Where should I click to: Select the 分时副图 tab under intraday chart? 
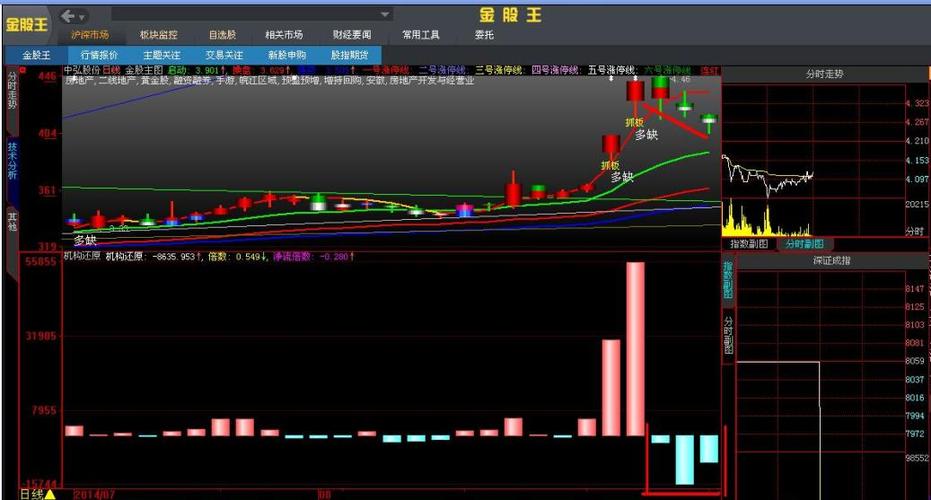pyautogui.click(x=805, y=244)
